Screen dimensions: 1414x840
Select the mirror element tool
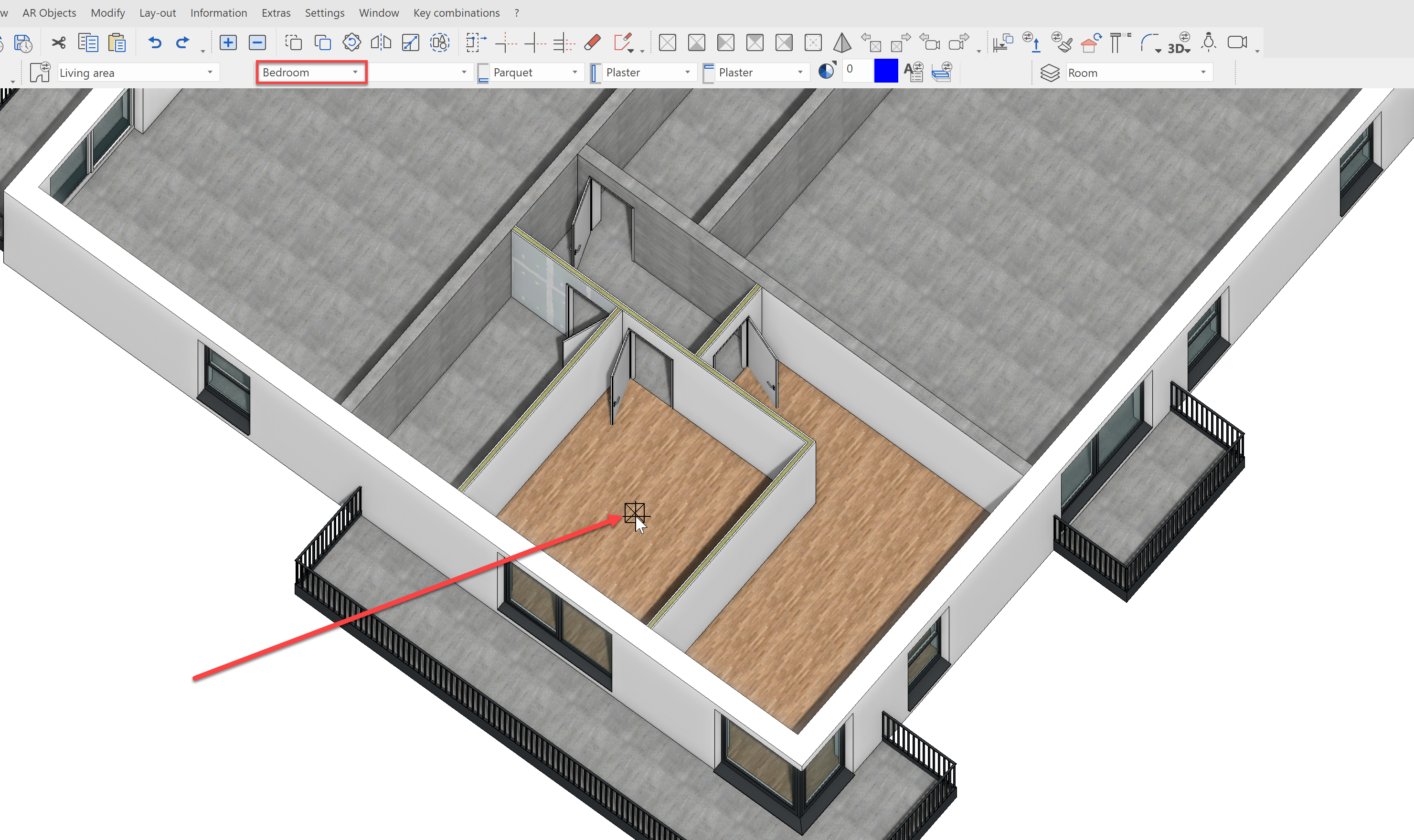coord(381,42)
